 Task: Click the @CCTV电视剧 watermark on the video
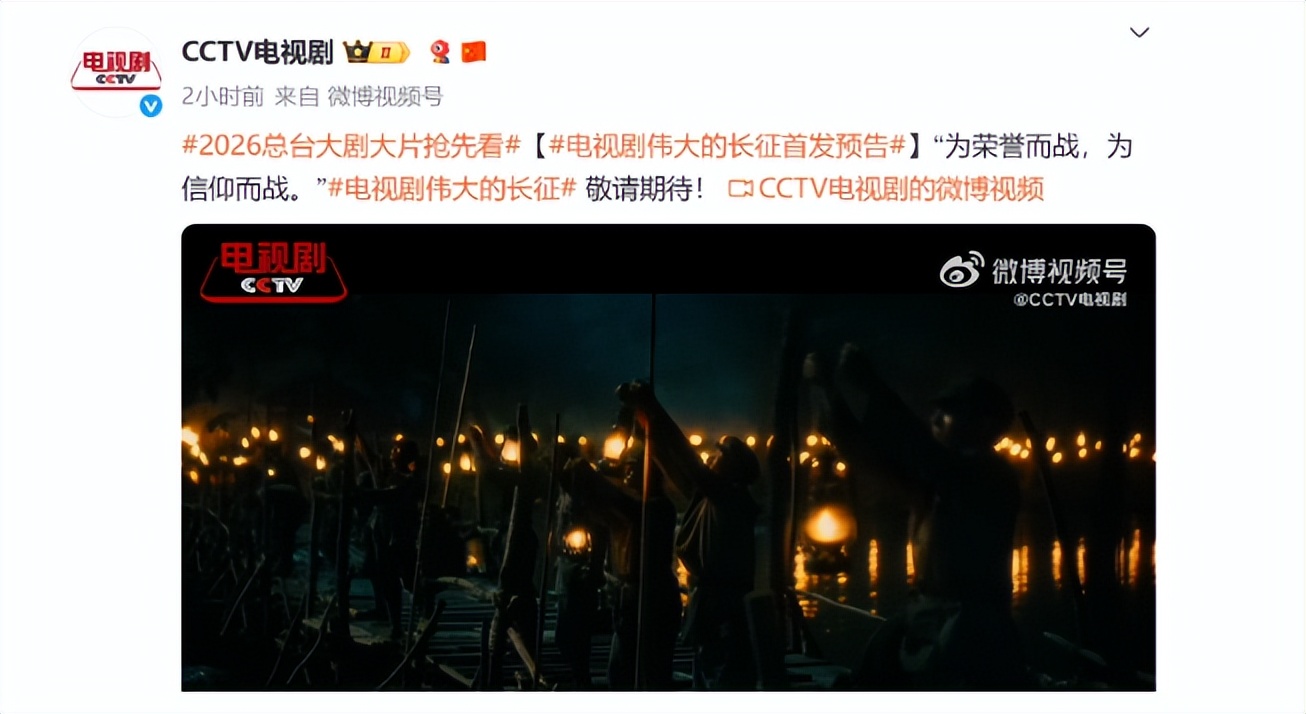coord(1070,299)
